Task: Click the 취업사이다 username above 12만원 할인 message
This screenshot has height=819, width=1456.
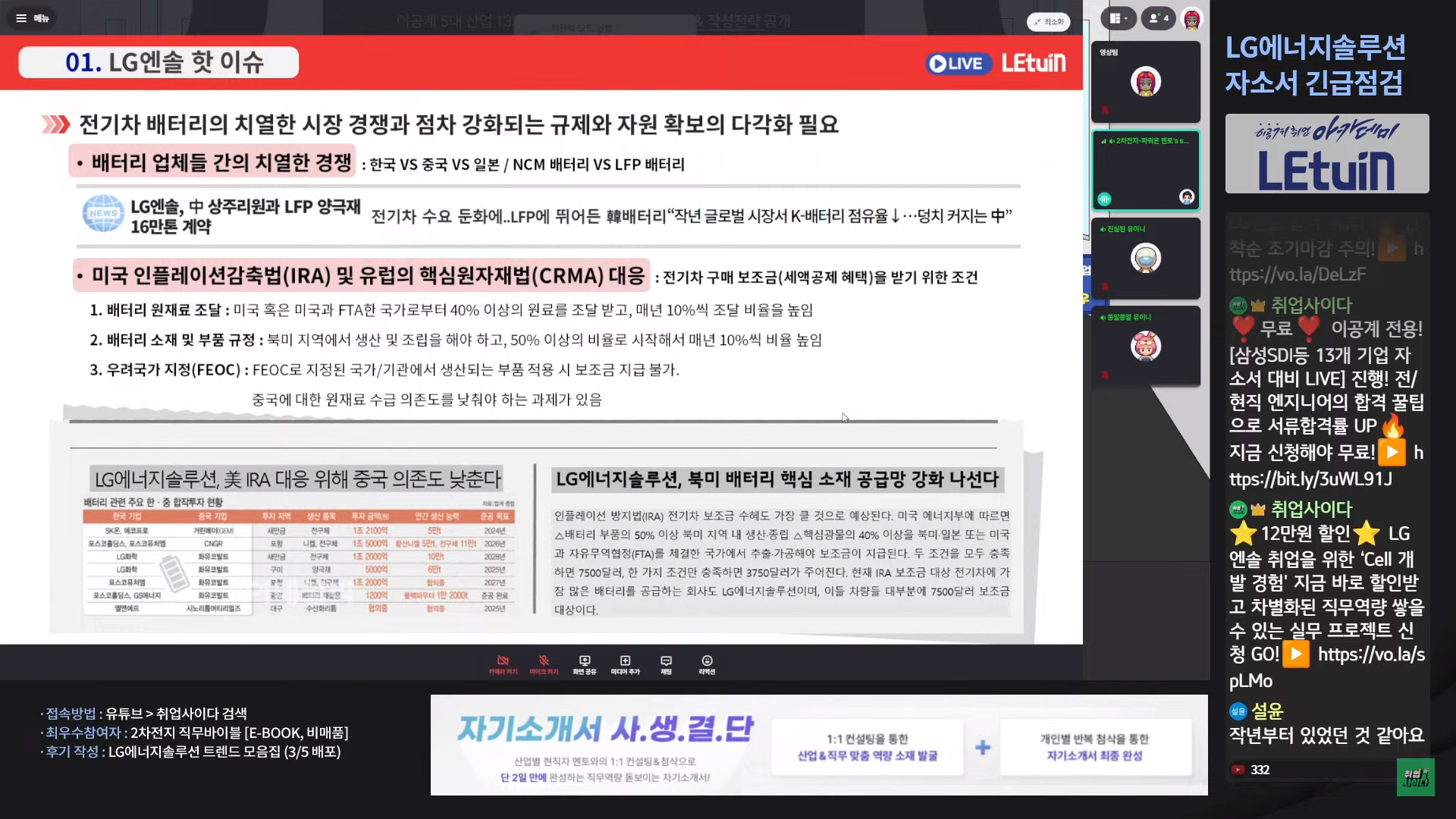Action: point(1311,510)
